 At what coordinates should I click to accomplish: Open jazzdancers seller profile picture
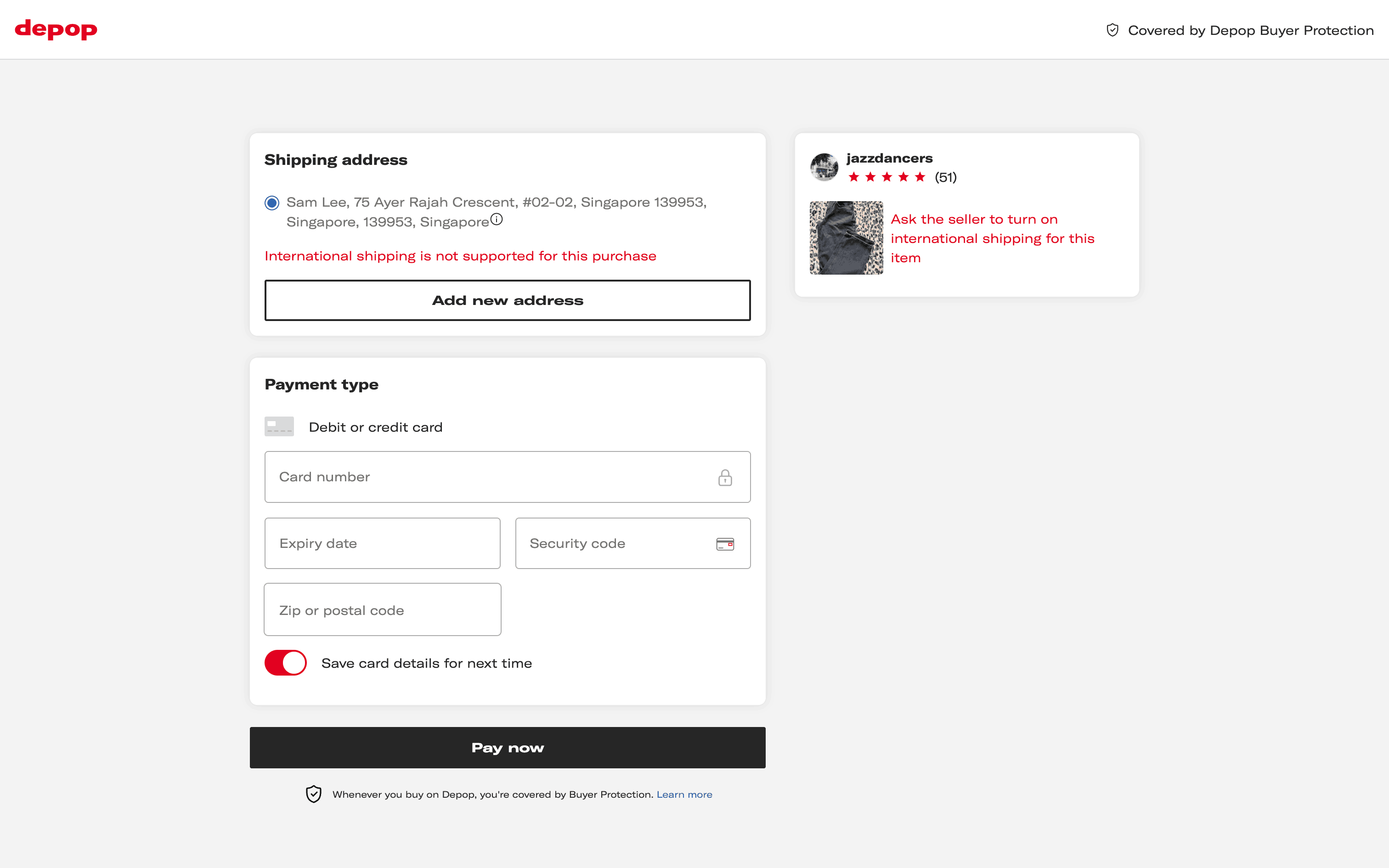click(x=824, y=167)
